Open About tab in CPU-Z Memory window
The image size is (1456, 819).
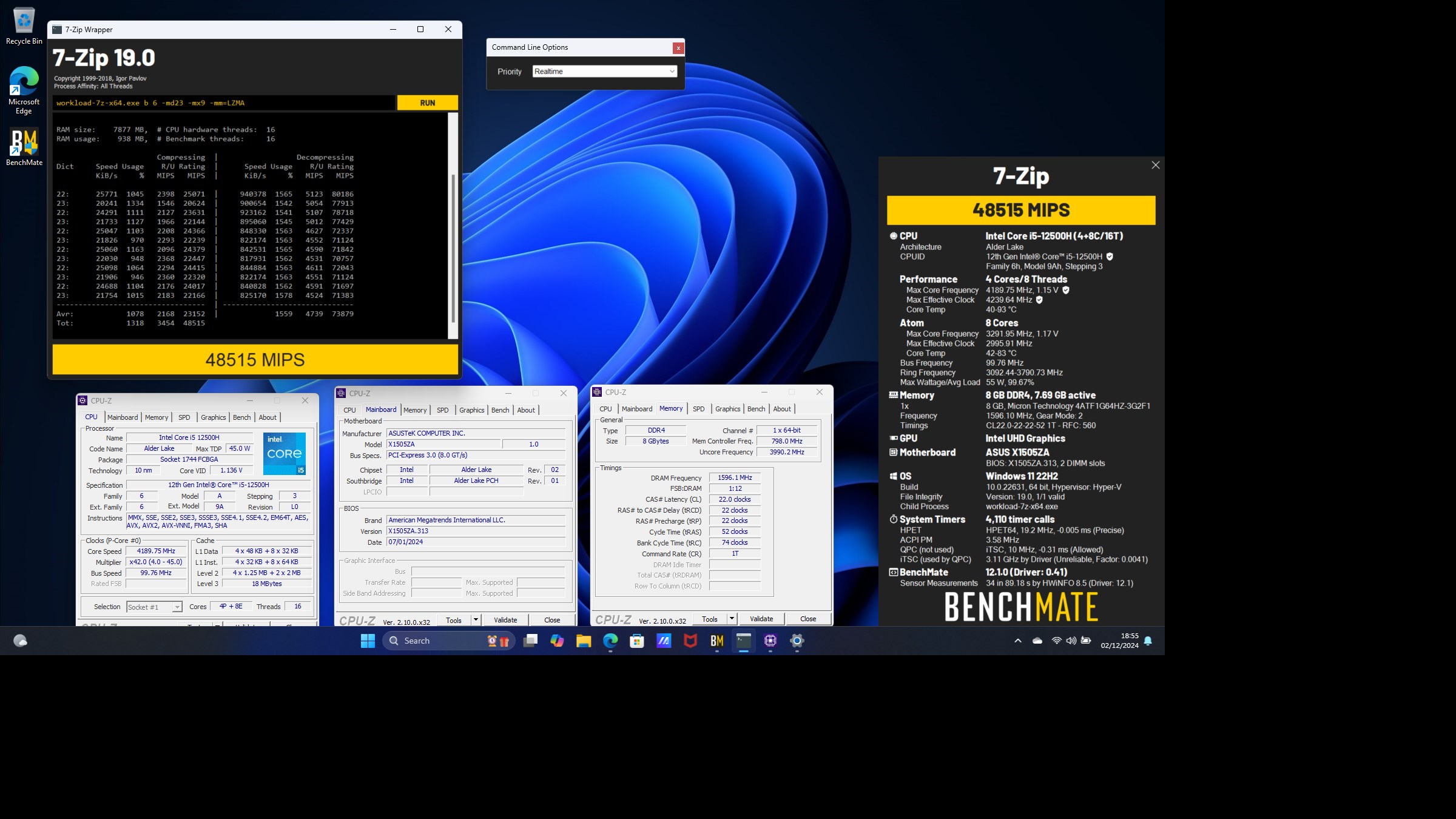point(782,409)
